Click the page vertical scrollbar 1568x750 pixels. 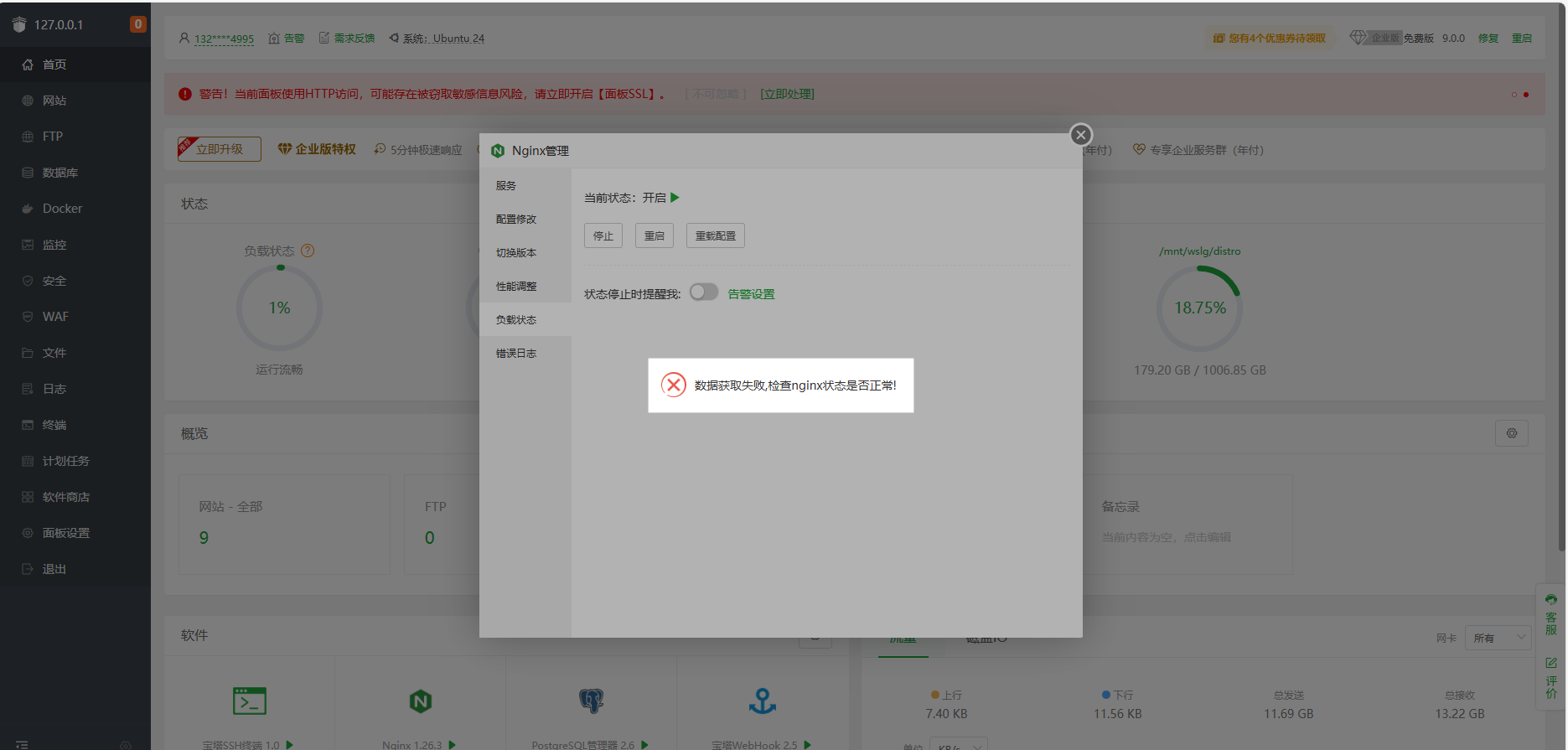pos(1562,277)
